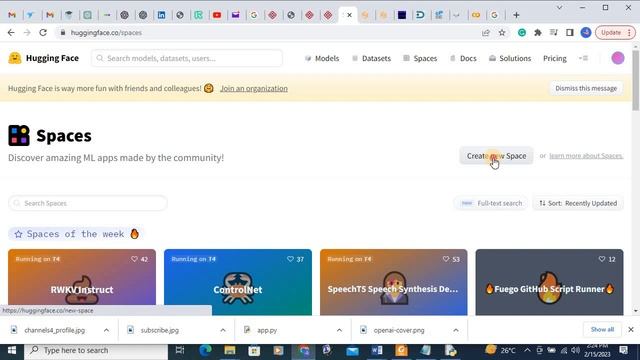Go back with the browser back arrow
The height and width of the screenshot is (360, 640).
[11, 33]
